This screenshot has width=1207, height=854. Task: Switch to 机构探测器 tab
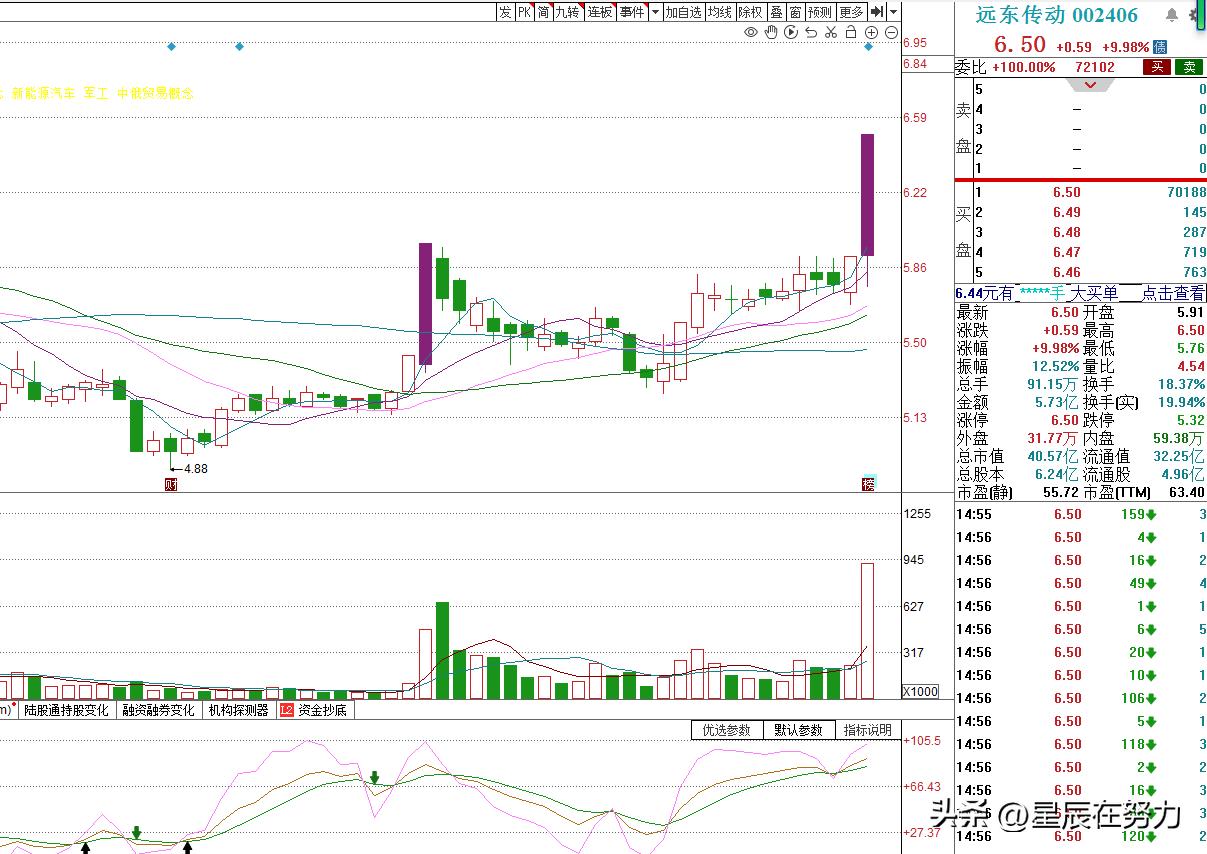(239, 710)
